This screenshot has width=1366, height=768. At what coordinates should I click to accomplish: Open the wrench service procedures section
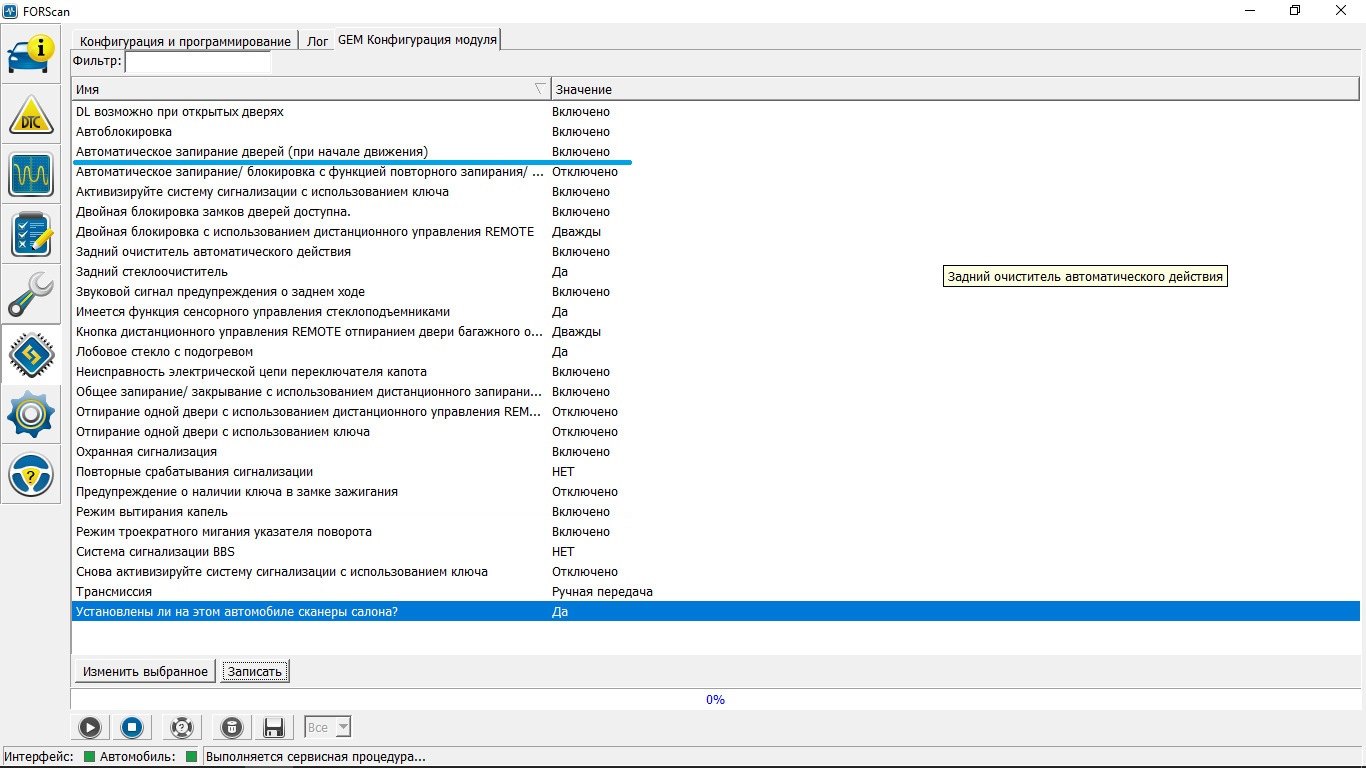[31, 295]
